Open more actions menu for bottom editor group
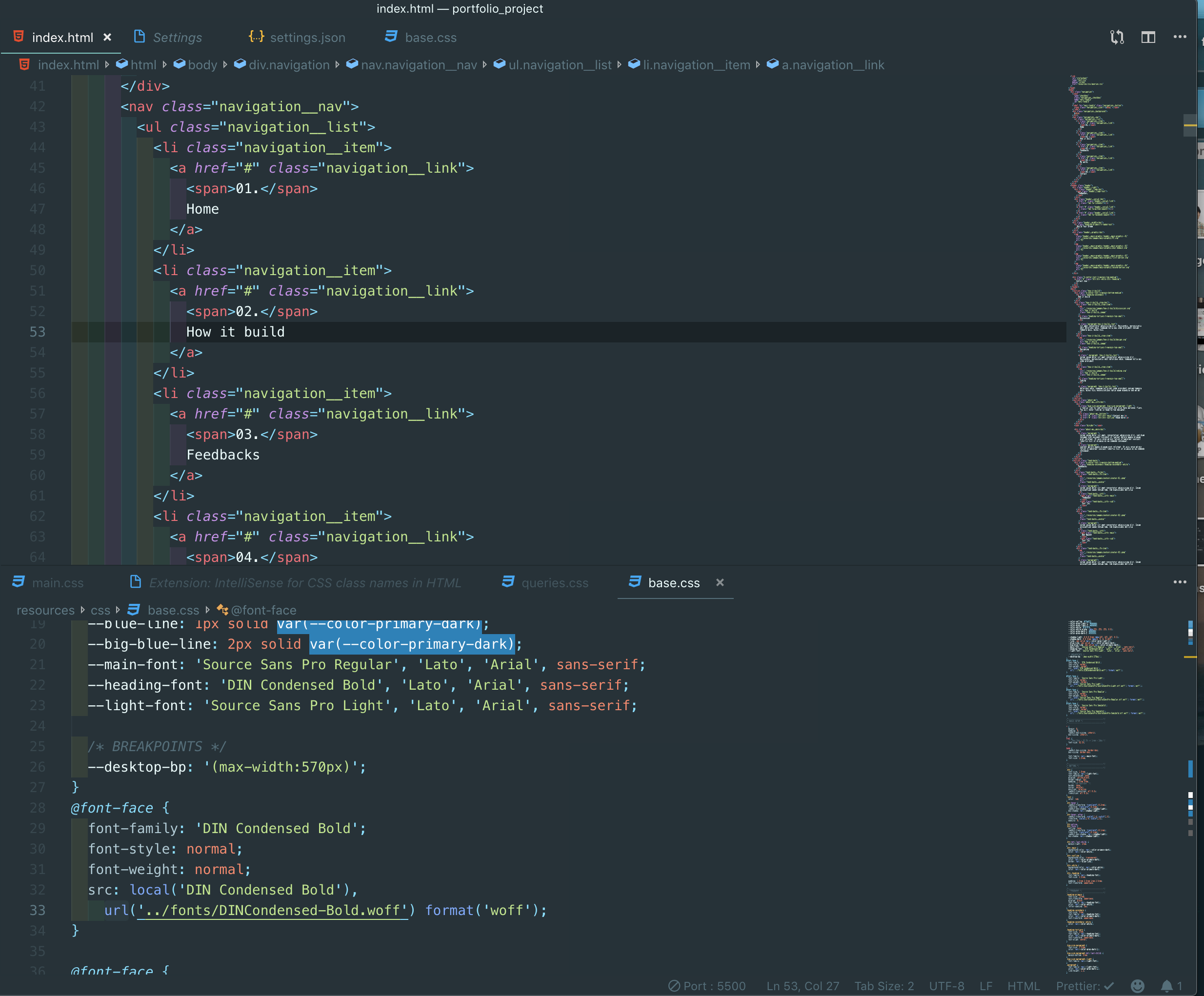This screenshot has width=1204, height=996. tap(1179, 582)
